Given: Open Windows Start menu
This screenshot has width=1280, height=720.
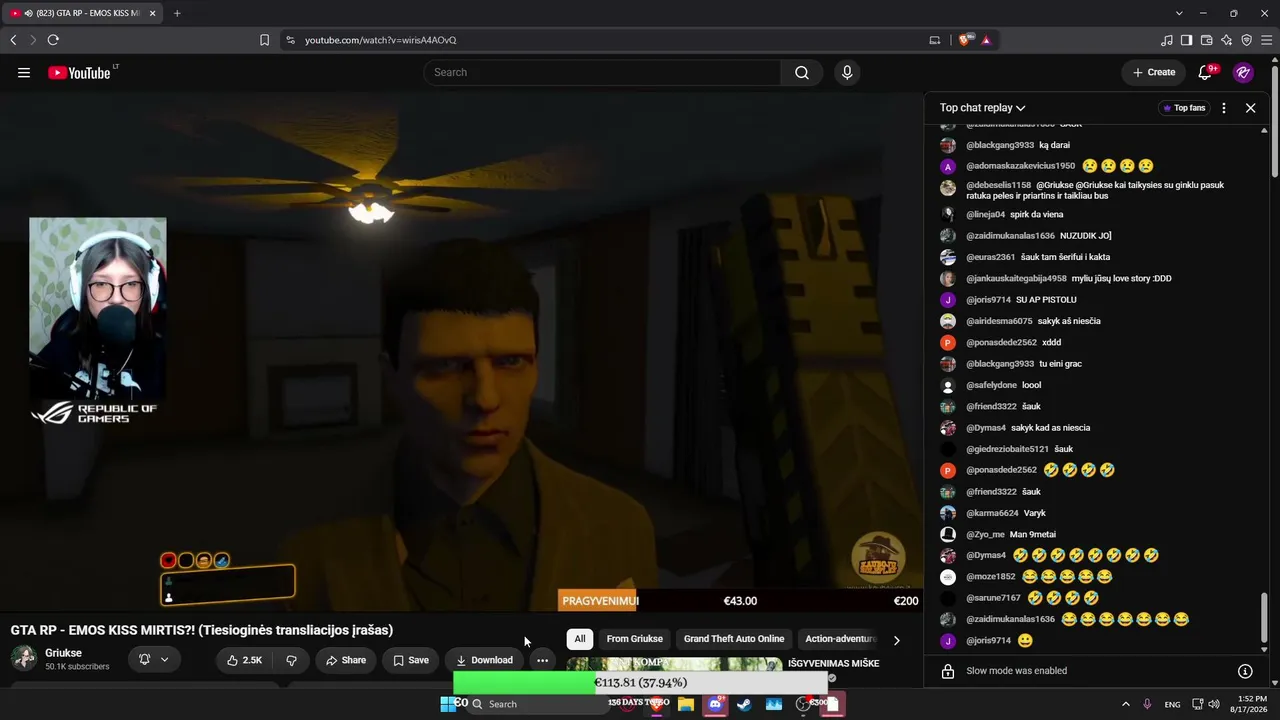Looking at the screenshot, I should (448, 704).
